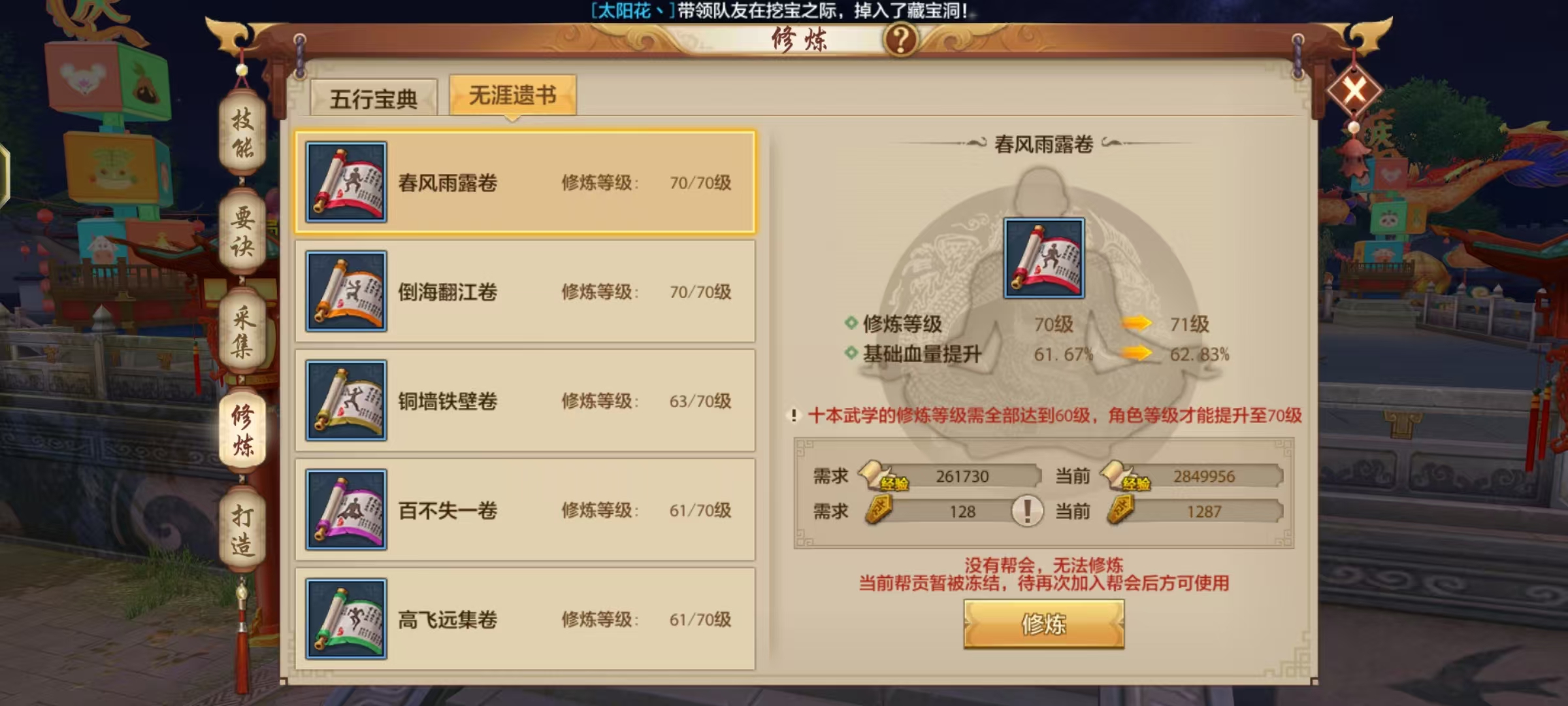Select the 高飞远集卷 green scroll icon
The image size is (1568, 706).
click(346, 619)
